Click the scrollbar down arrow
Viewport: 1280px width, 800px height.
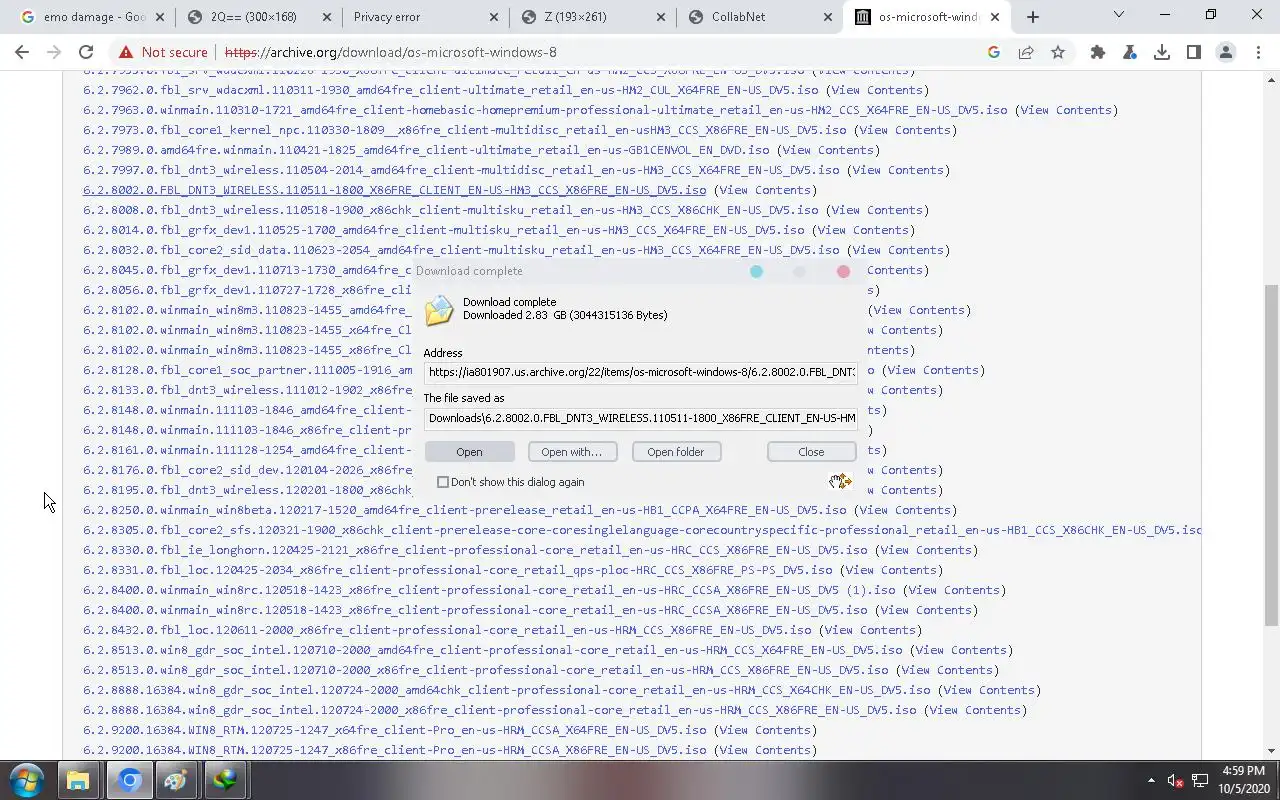(x=1271, y=751)
